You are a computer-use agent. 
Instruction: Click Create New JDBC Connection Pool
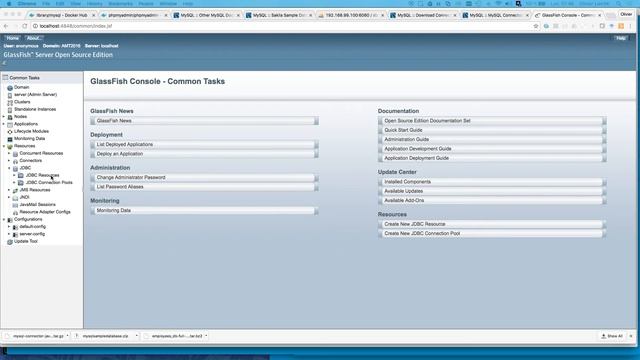click(492, 233)
